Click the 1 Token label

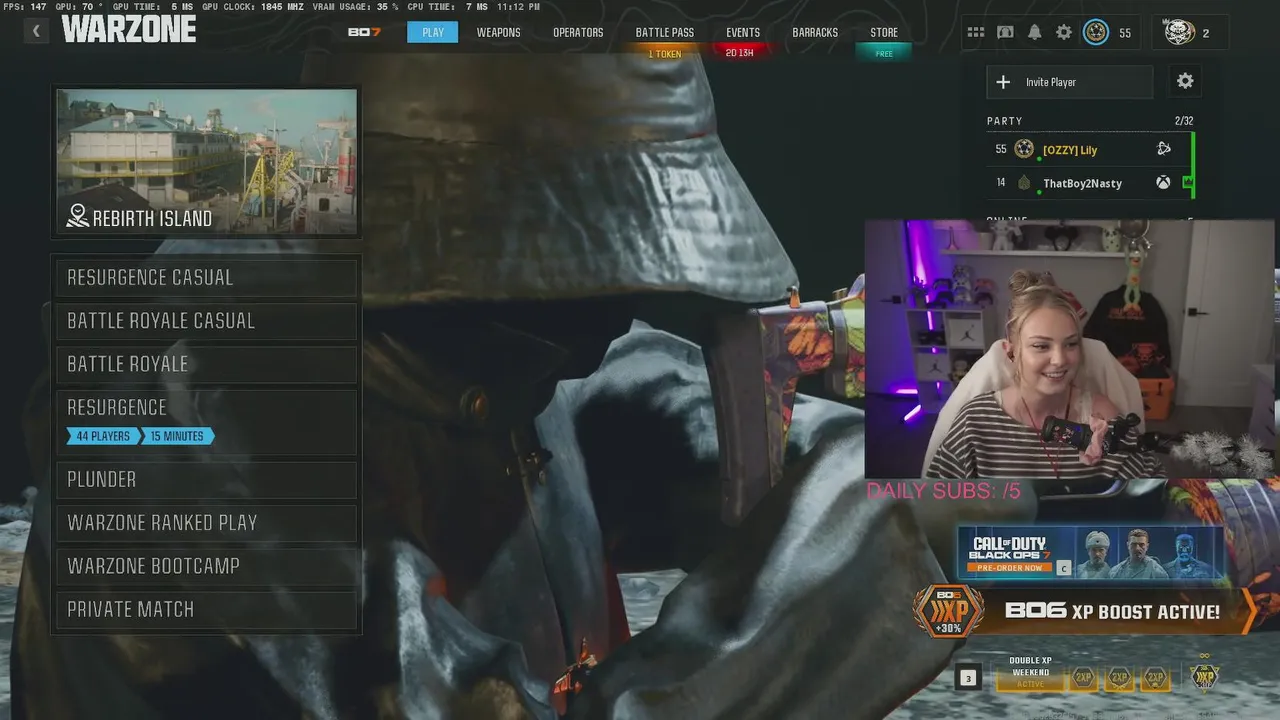665,54
